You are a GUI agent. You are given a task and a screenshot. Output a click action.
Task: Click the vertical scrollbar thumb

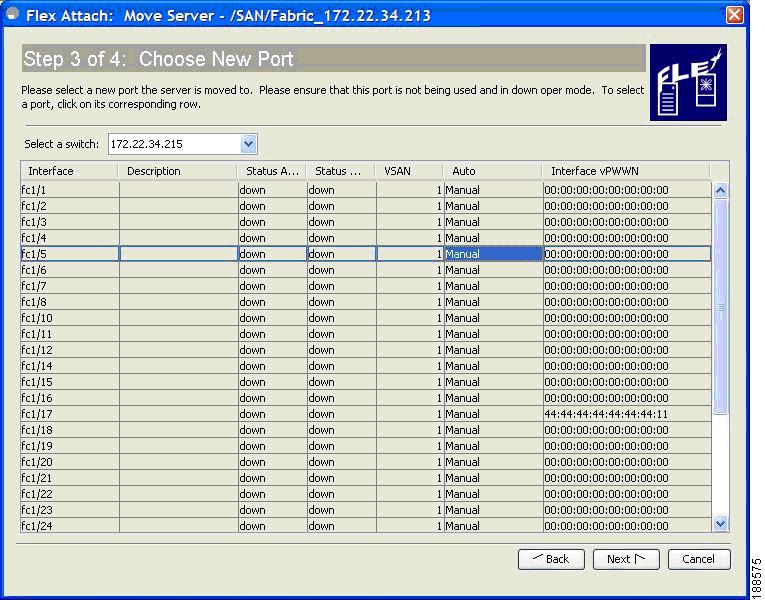721,307
